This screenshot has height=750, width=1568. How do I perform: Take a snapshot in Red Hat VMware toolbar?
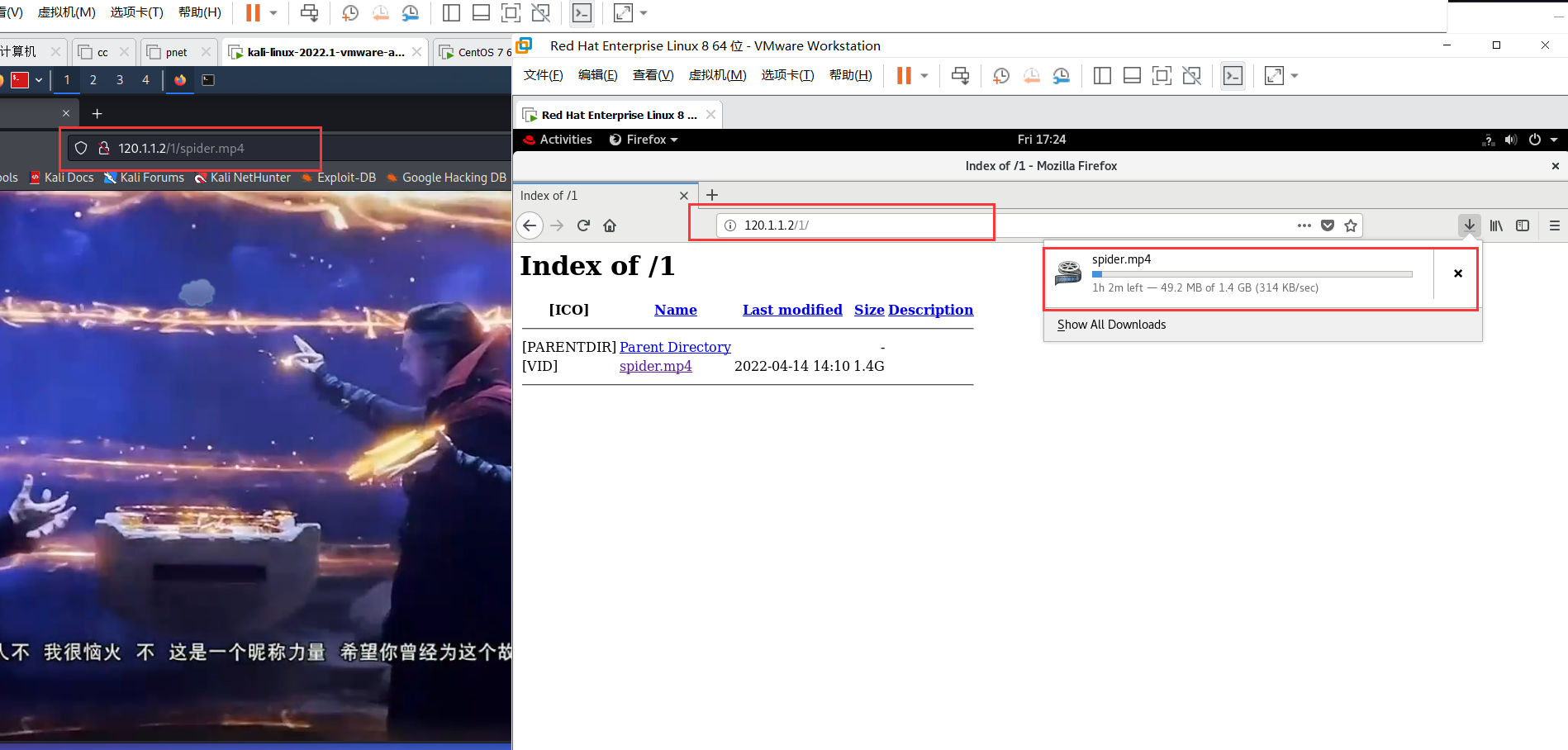click(x=1001, y=76)
